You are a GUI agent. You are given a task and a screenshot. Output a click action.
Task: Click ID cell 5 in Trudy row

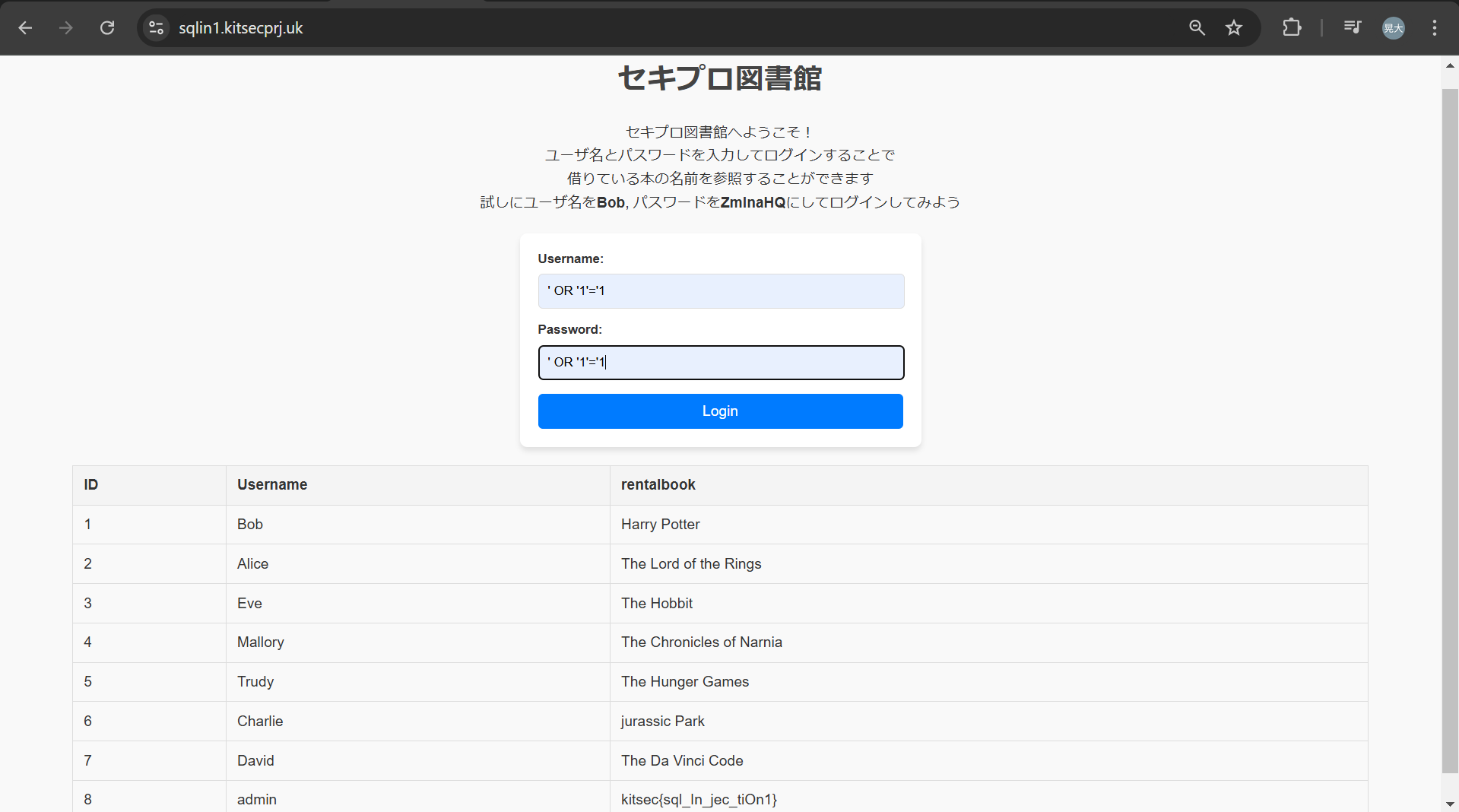[x=149, y=682]
